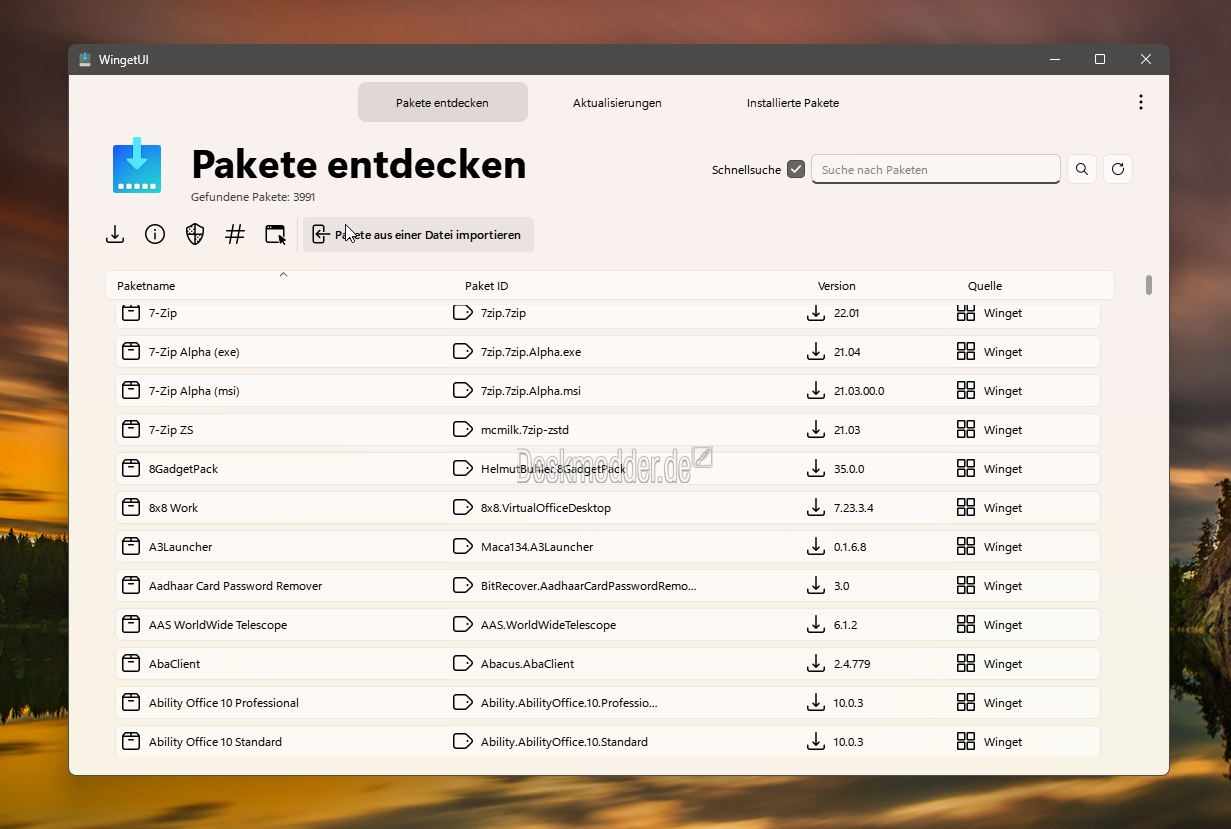
Task: Go to the Installierte Pakete tab
Action: (793, 102)
